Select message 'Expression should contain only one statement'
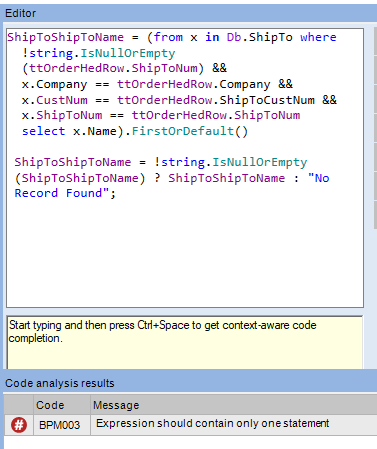 212,423
